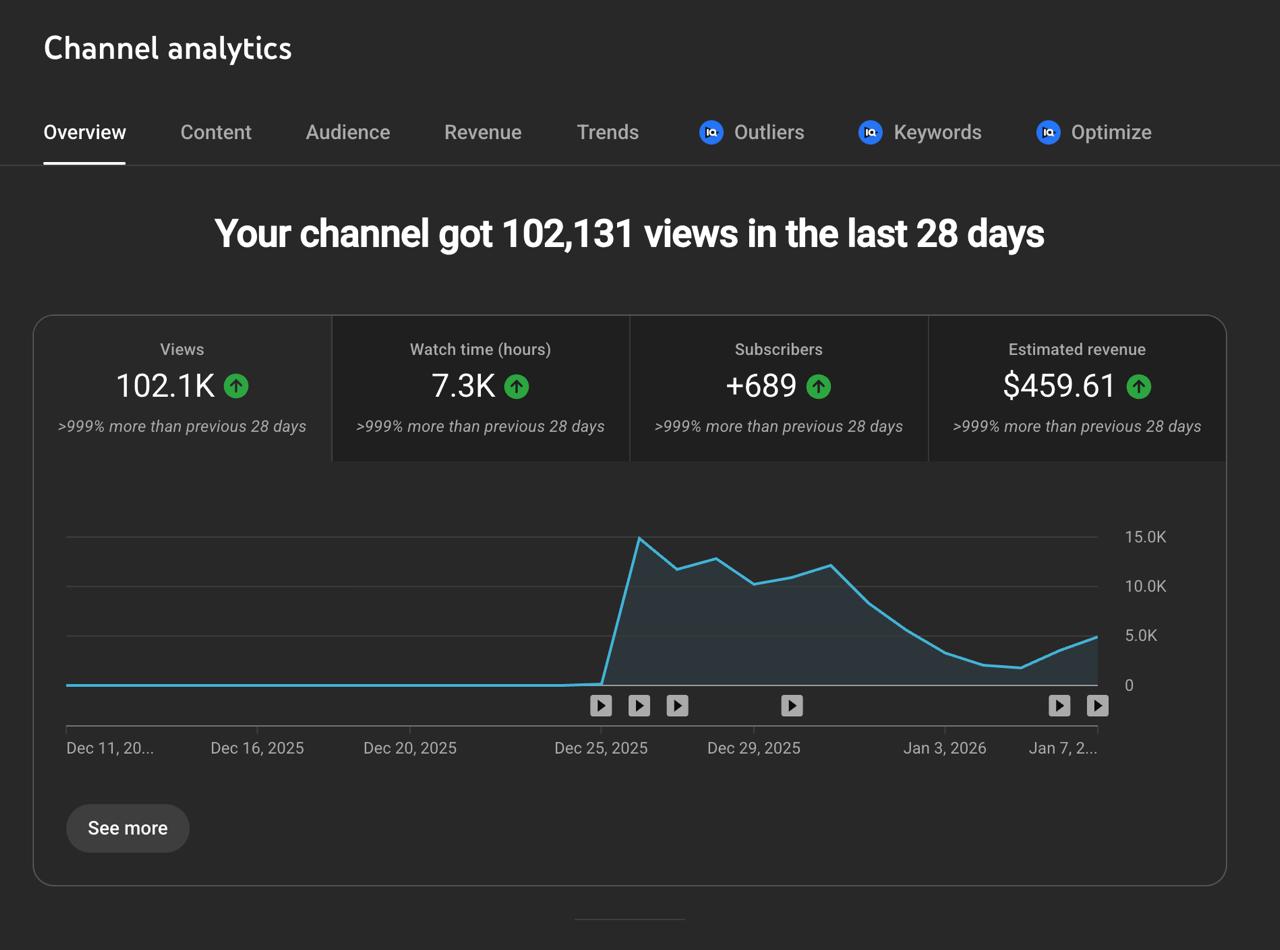
Task: Click the last video marker at chart end
Action: [x=1097, y=706]
